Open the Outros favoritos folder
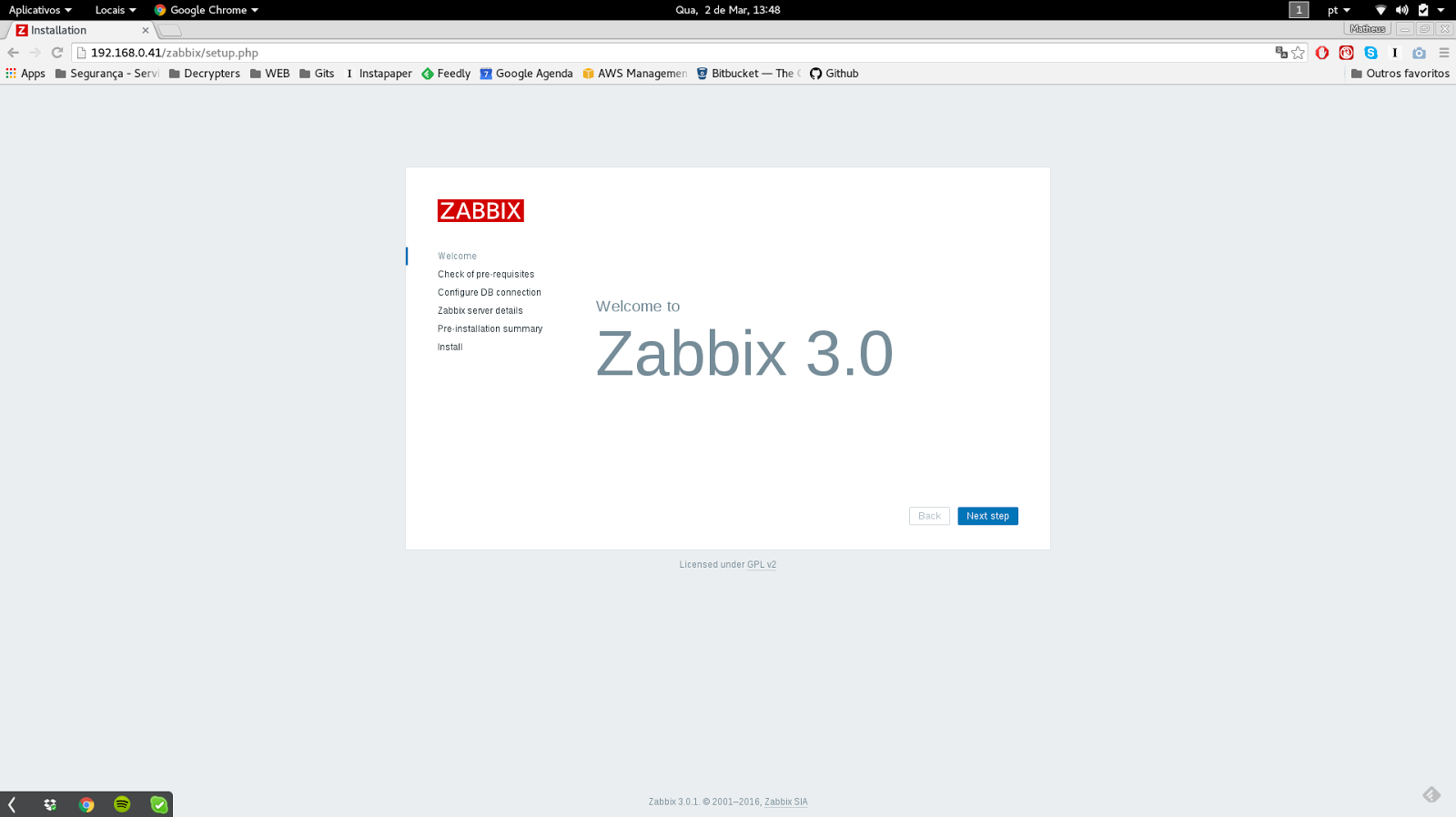1456x817 pixels. coord(1400,74)
